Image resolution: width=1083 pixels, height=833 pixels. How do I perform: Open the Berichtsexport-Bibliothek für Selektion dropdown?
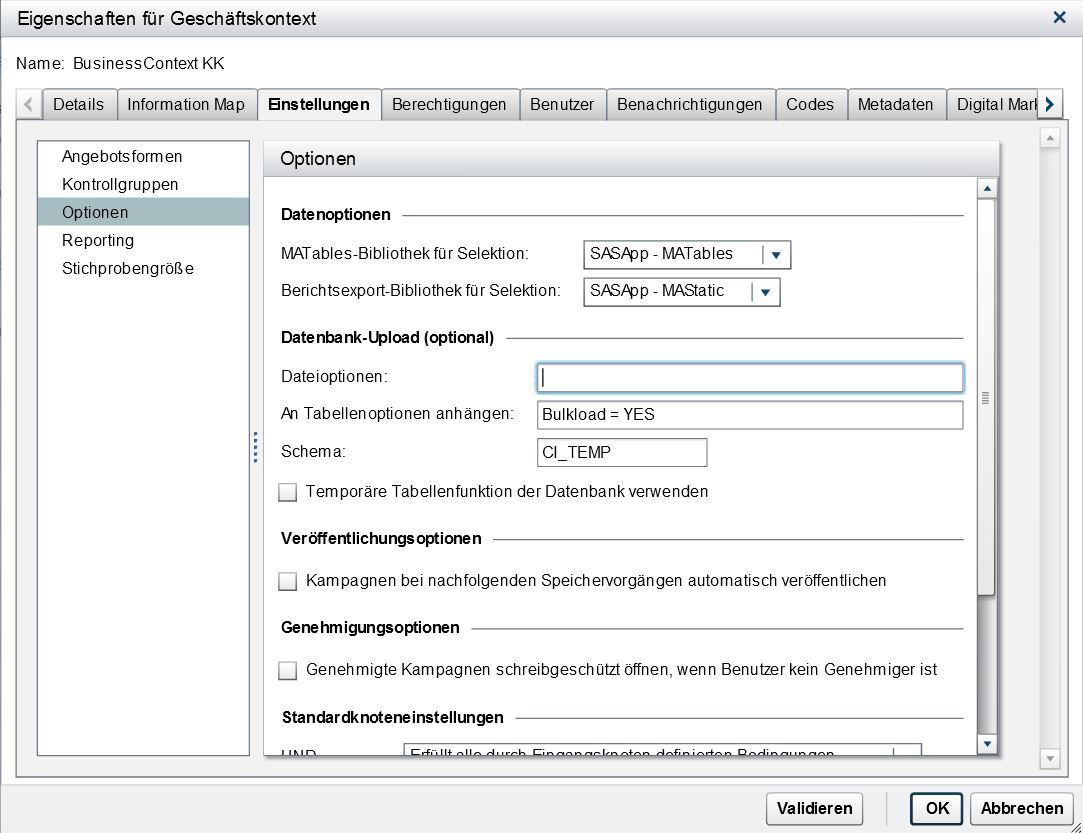(767, 292)
